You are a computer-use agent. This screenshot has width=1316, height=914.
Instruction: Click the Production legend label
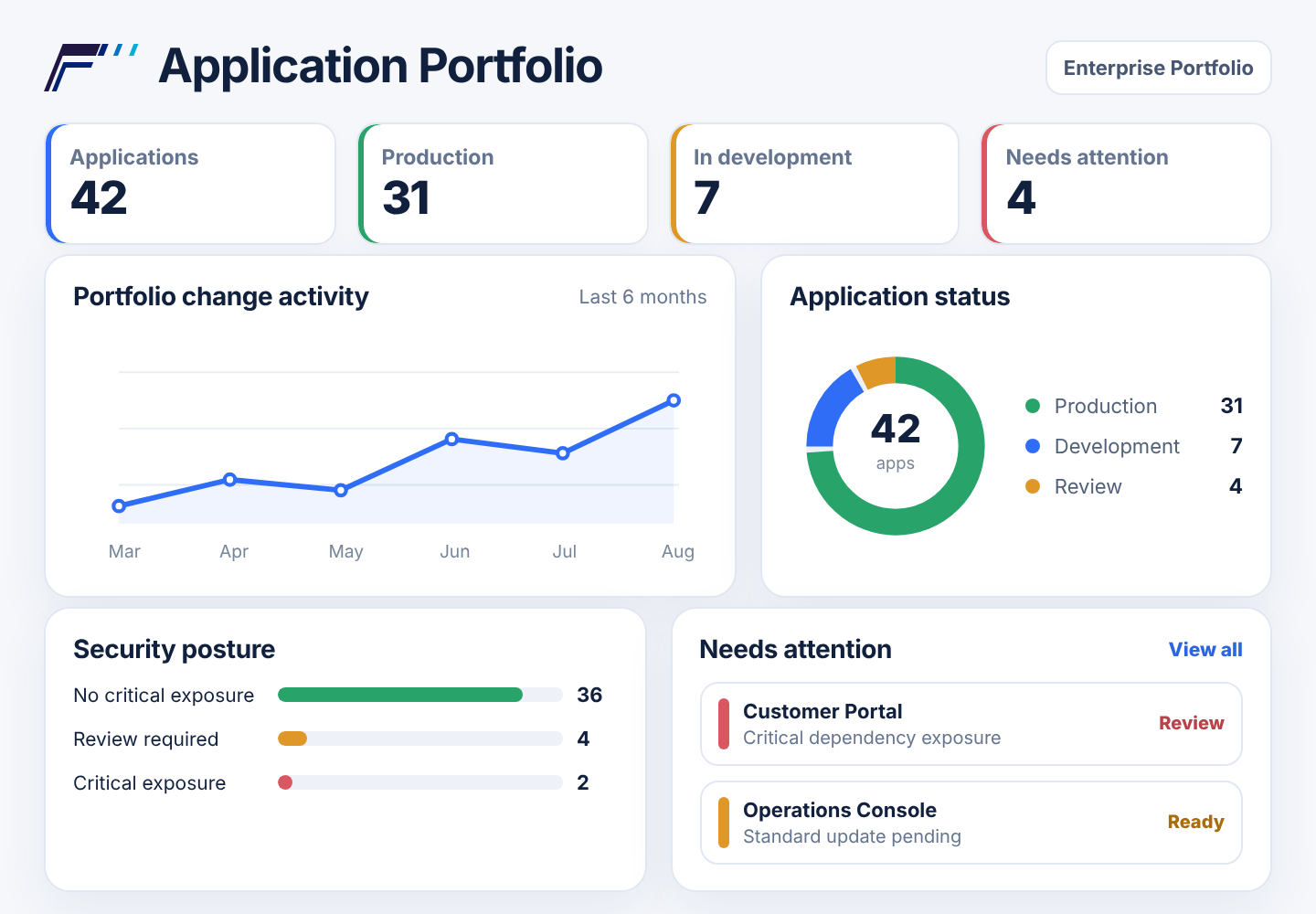point(1106,406)
